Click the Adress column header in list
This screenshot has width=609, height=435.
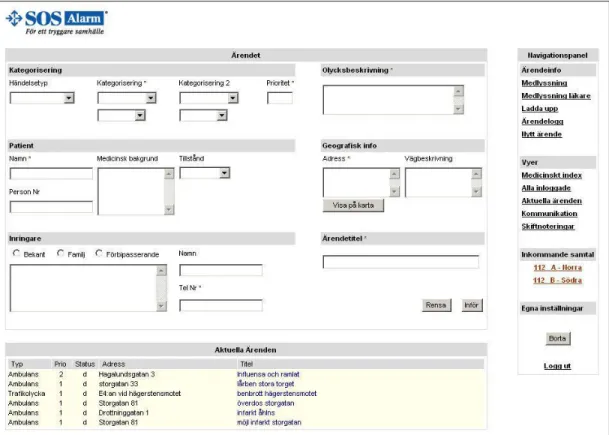tap(113, 364)
